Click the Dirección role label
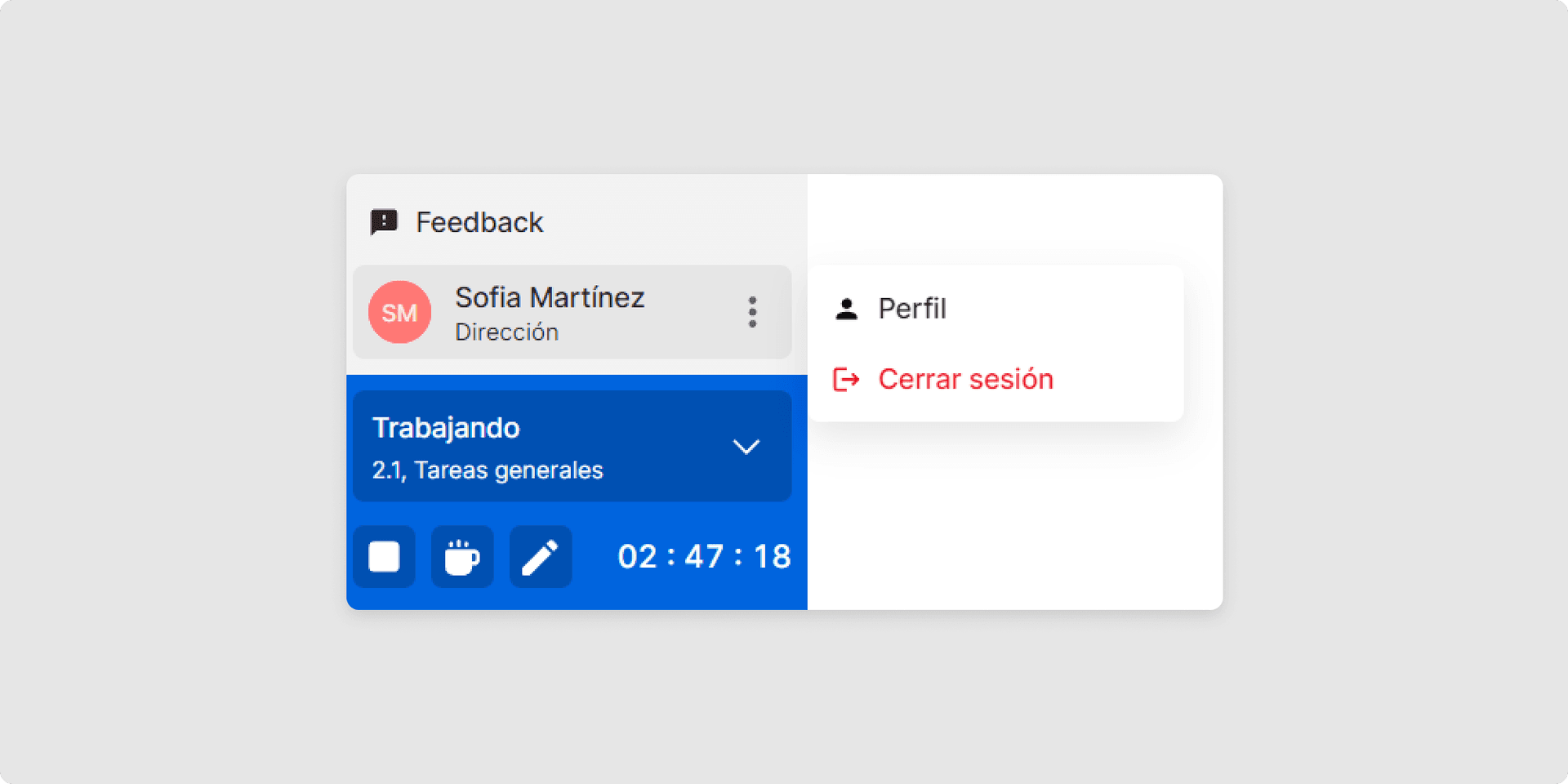The height and width of the screenshot is (784, 1568). coord(506,332)
